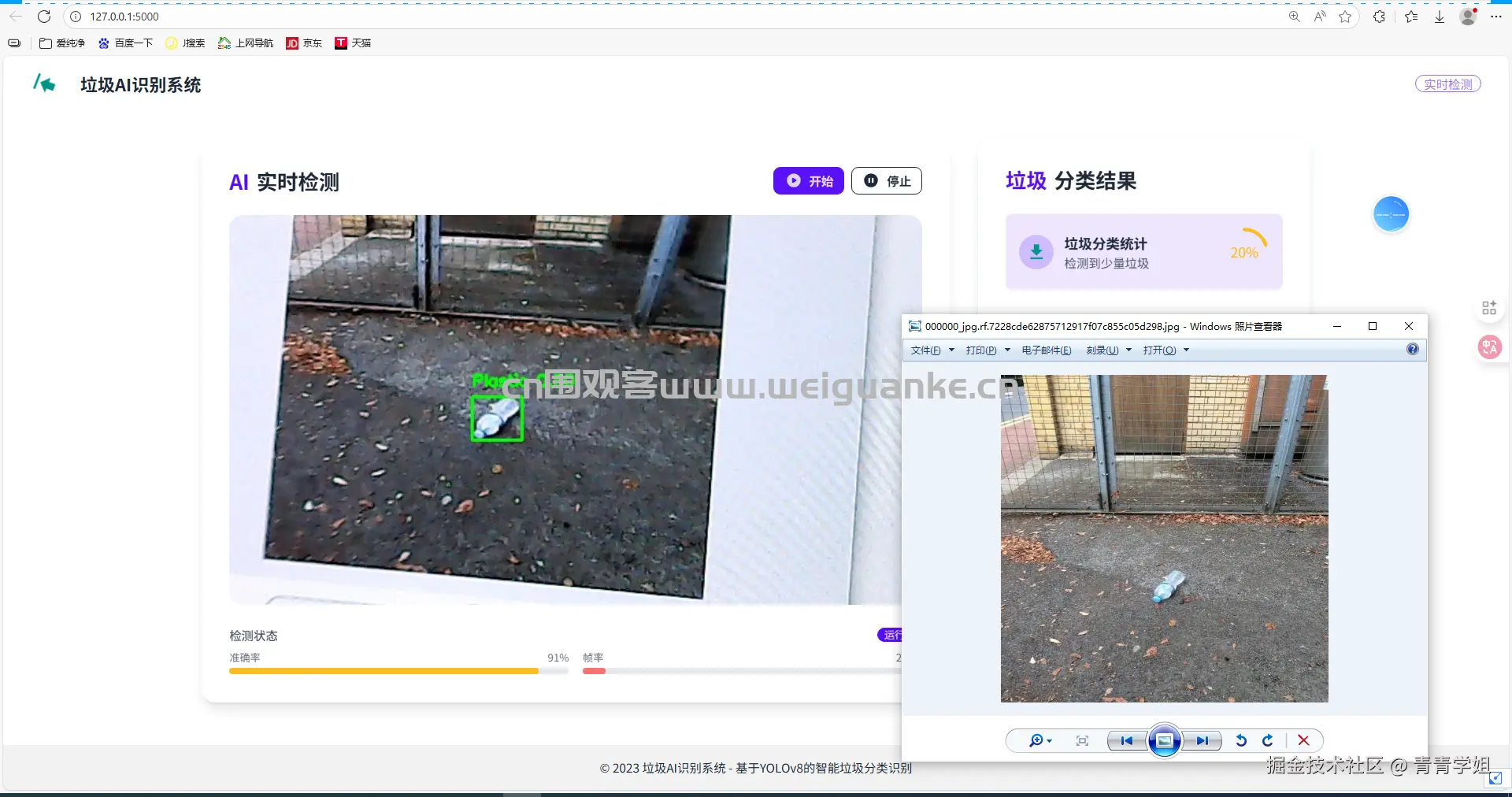Fit the image to the window
The height and width of the screenshot is (797, 1512).
click(x=1082, y=740)
